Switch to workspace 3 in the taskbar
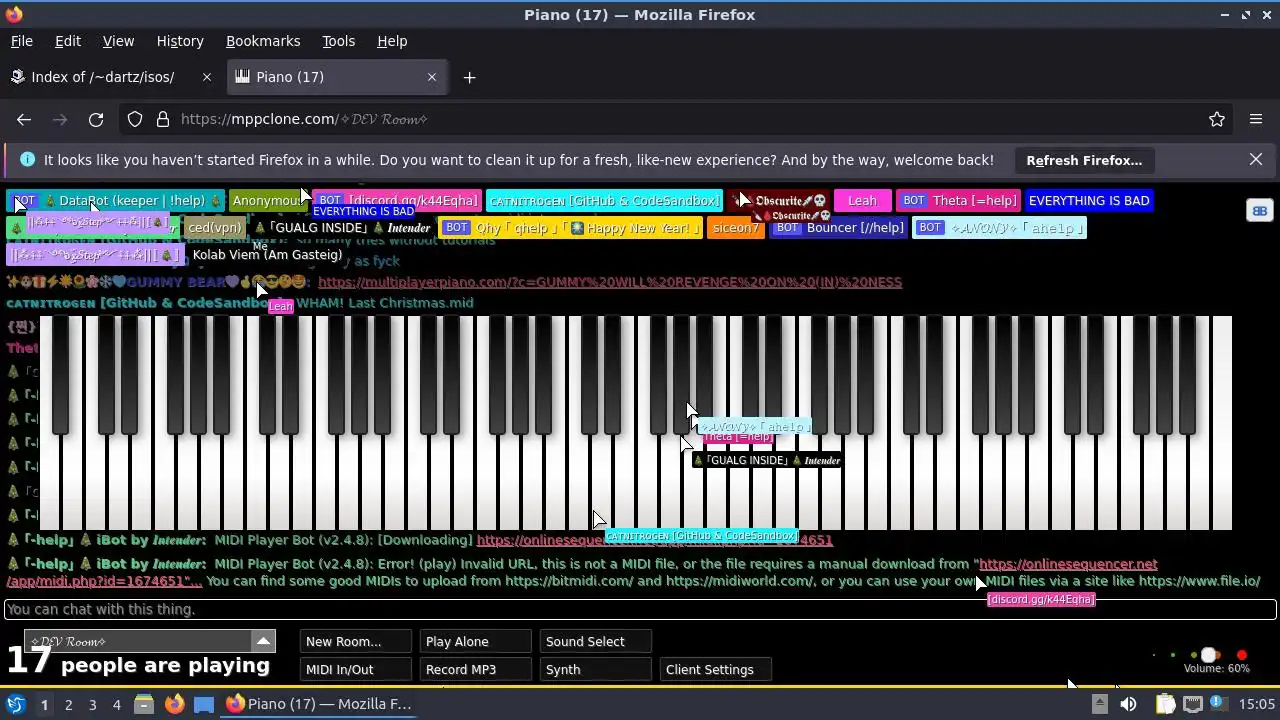Screen dimensions: 1280x720 point(92,704)
